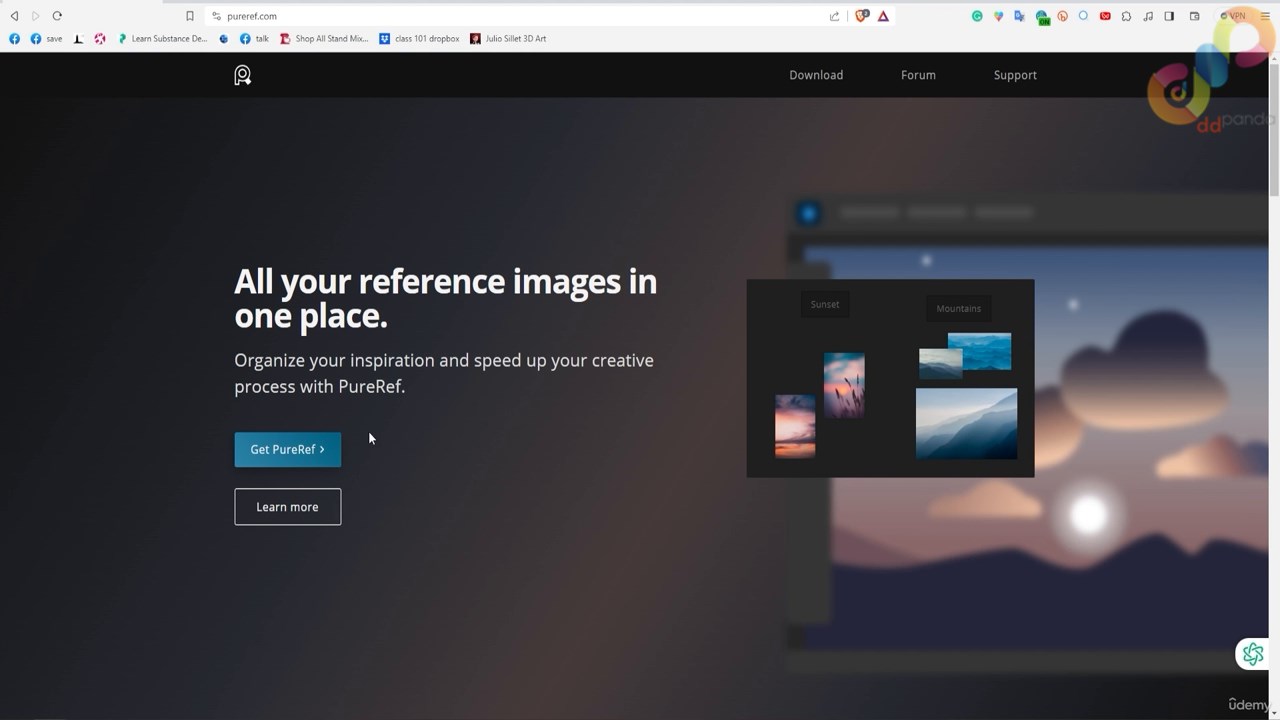
Task: Open the Support link in site navigation
Action: [x=1015, y=75]
